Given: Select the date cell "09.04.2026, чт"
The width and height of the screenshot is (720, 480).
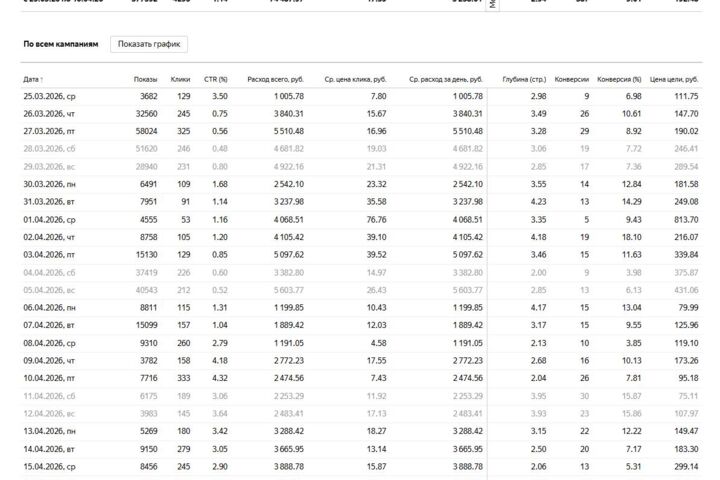Looking at the screenshot, I should pos(49,361).
